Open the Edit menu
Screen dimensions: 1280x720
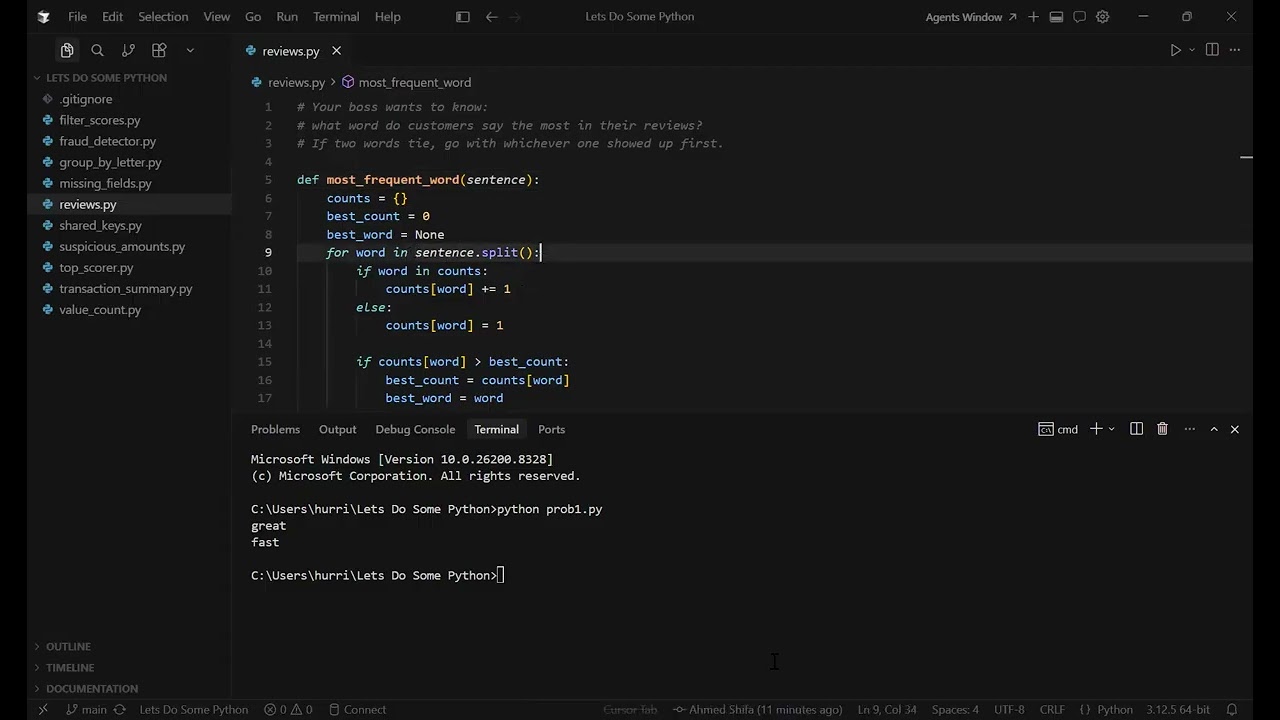click(x=112, y=17)
